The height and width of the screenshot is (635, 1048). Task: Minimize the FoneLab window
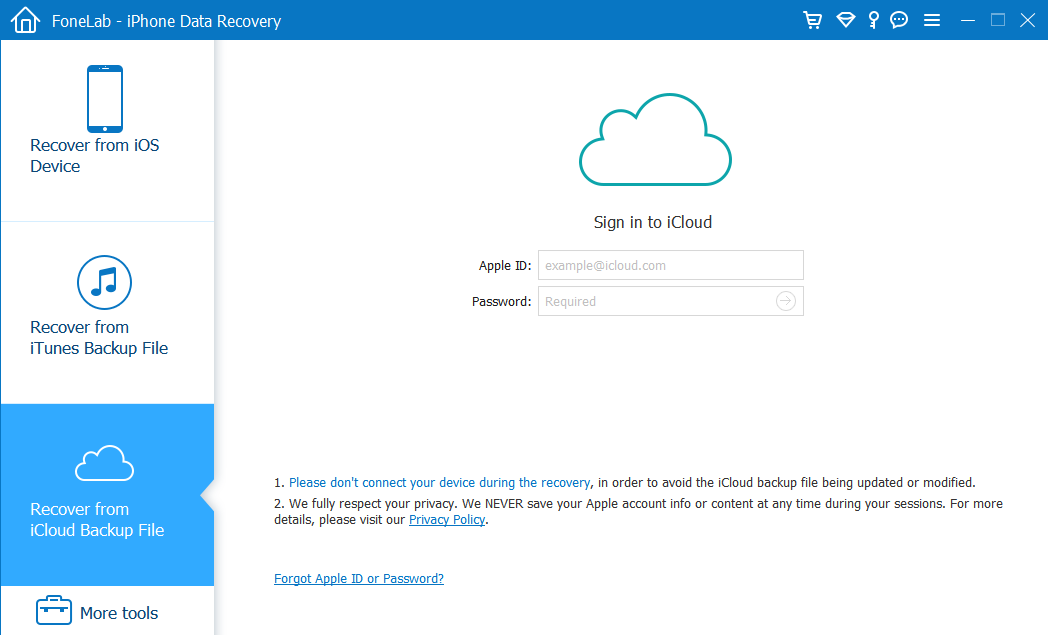coord(967,20)
